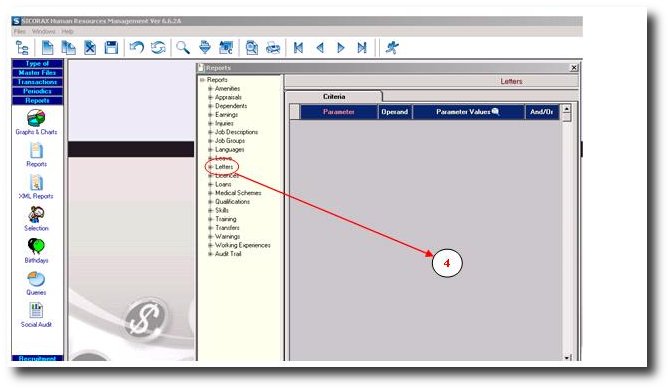The width and height of the screenshot is (670, 390).
Task: Click the Save floppy disk toolbar icon
Action: (112, 47)
